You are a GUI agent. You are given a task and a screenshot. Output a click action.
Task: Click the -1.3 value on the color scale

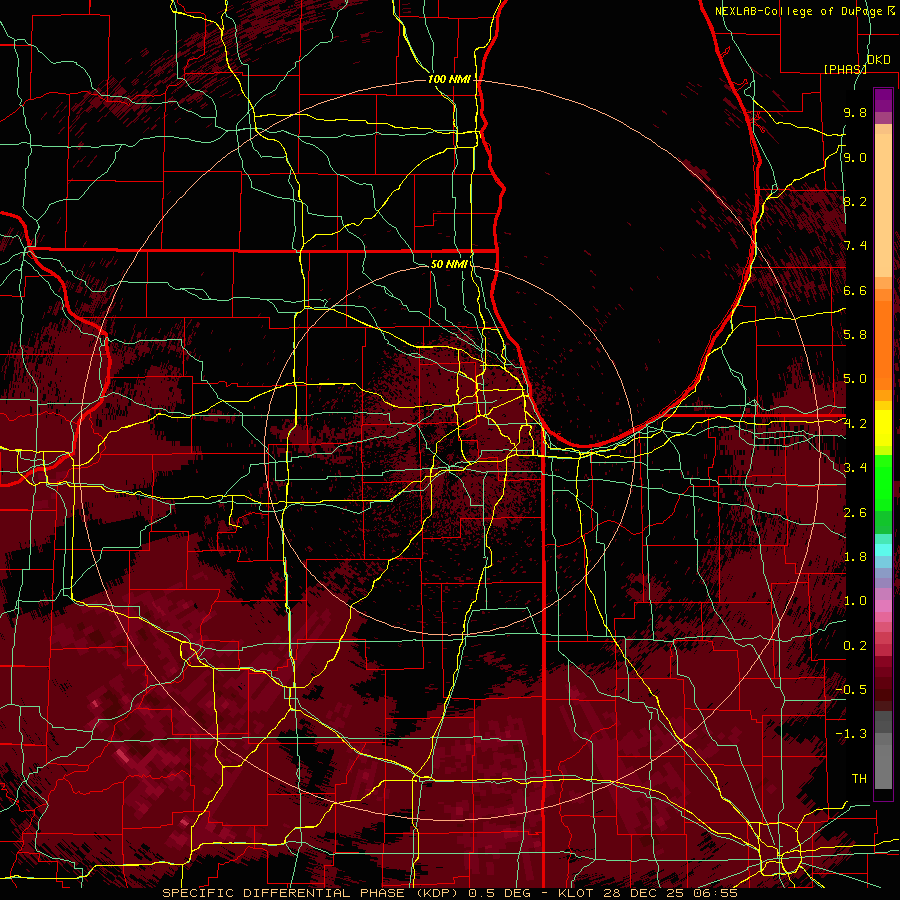[851, 734]
